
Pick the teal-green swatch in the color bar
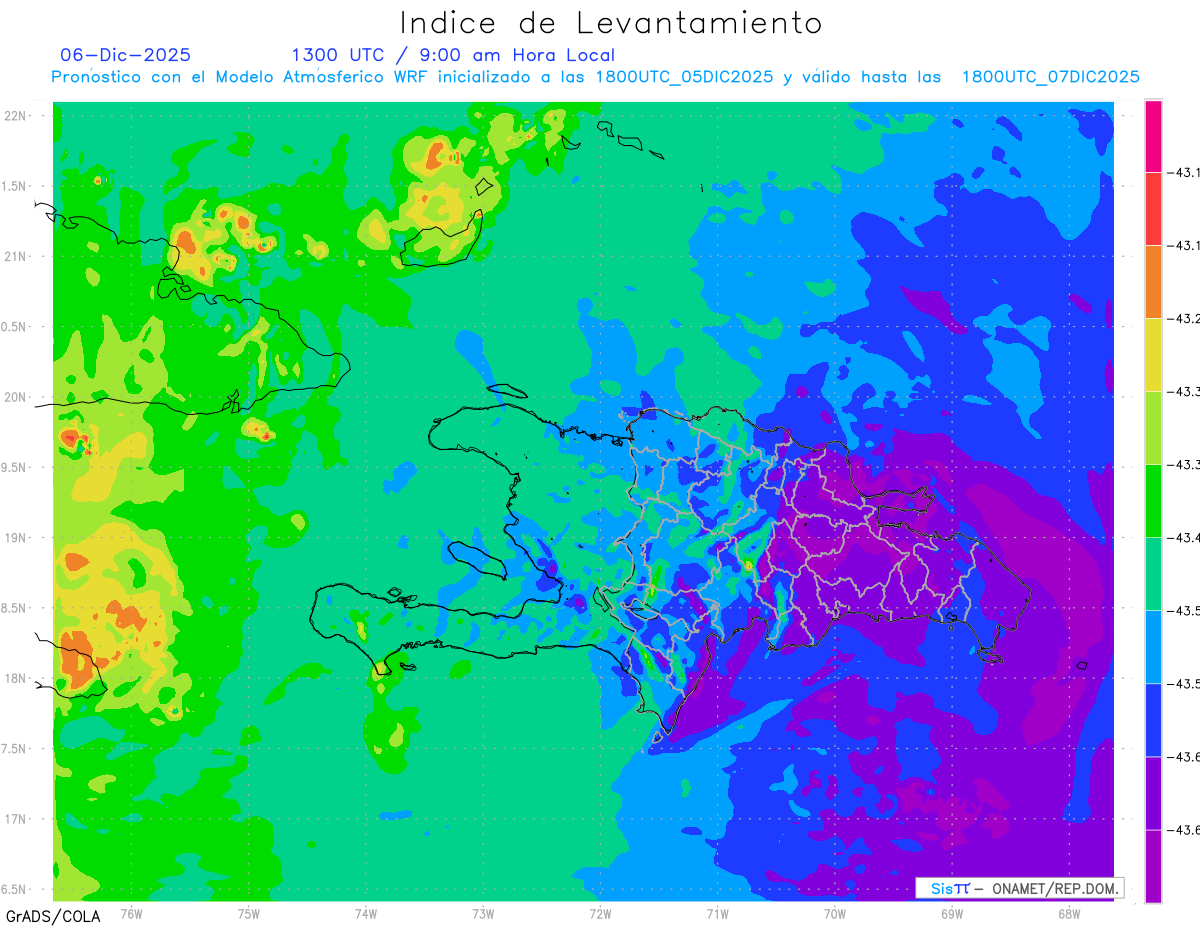(1153, 574)
